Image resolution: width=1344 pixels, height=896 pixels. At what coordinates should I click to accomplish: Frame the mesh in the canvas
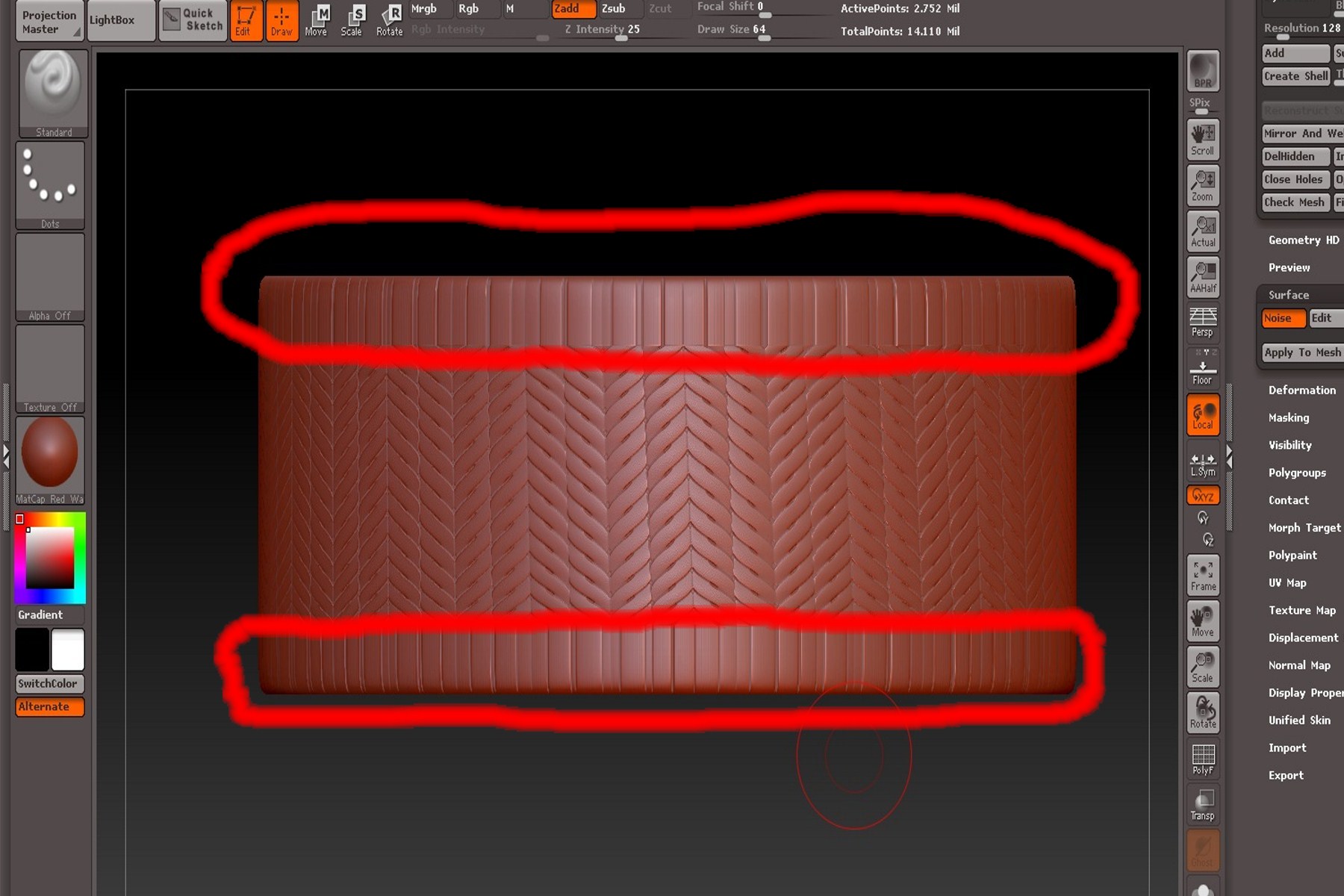click(1203, 575)
